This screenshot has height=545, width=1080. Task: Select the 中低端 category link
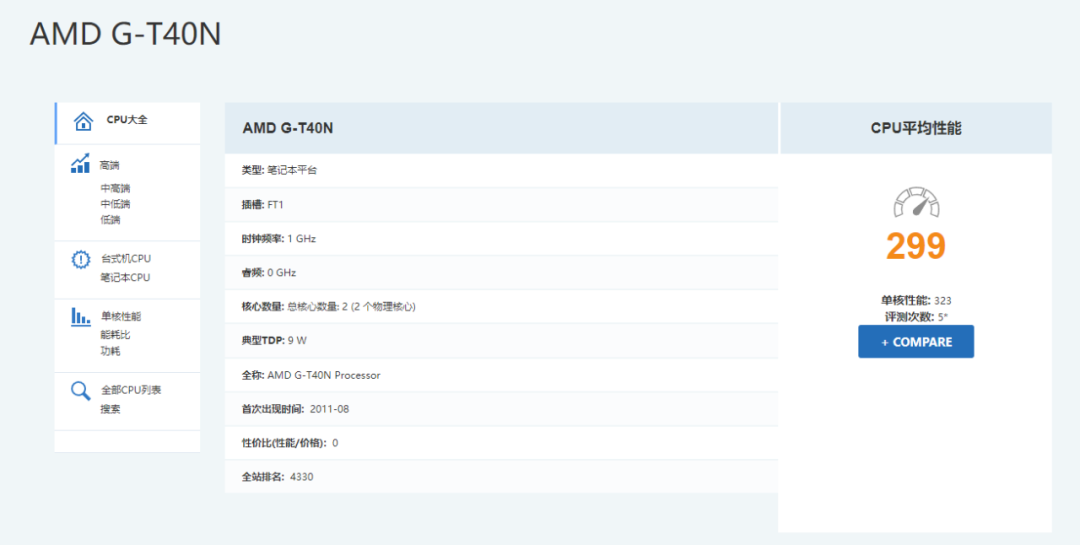[115, 204]
